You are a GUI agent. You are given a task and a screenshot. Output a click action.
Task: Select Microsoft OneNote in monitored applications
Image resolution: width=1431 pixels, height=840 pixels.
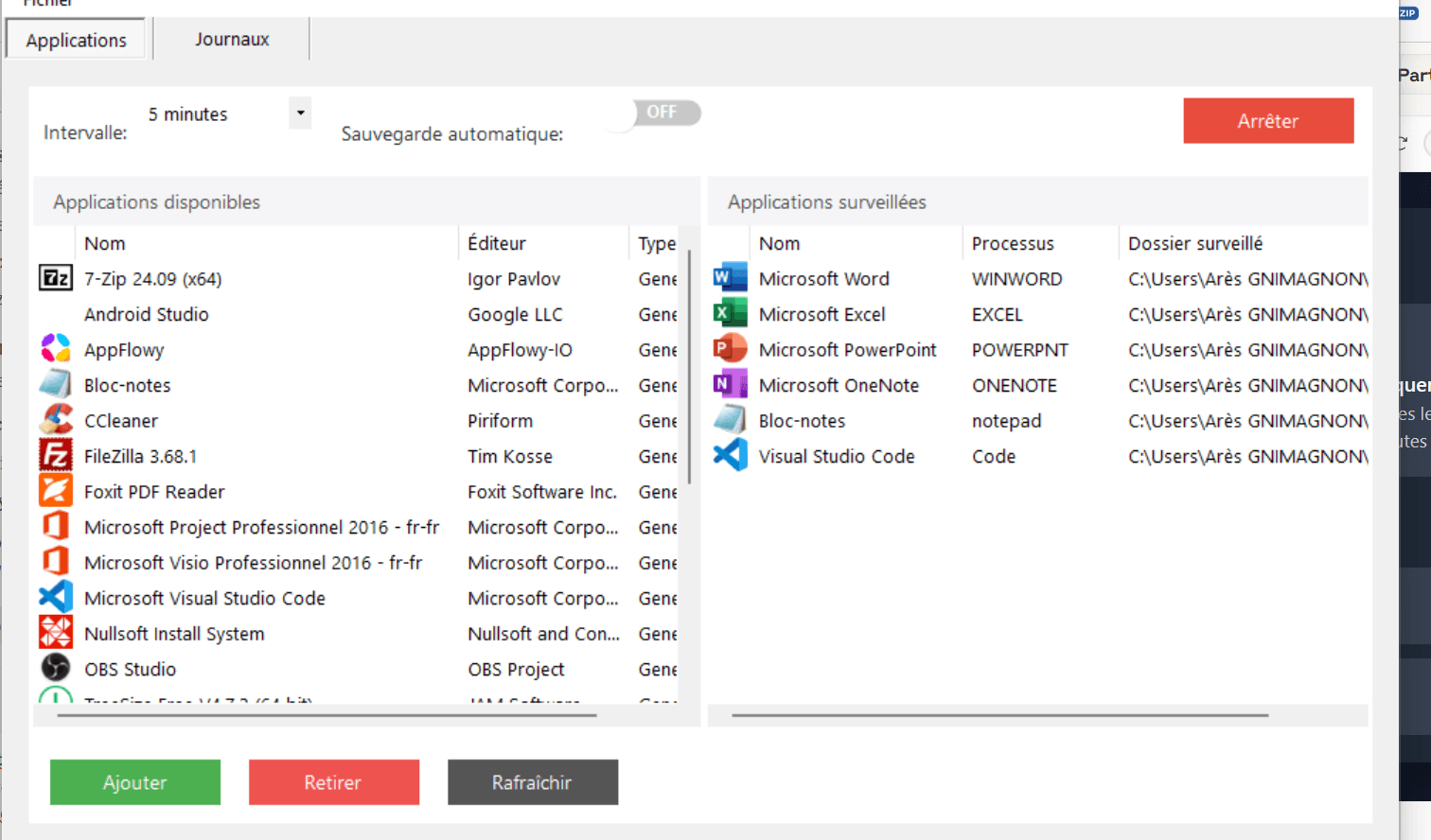click(x=839, y=385)
